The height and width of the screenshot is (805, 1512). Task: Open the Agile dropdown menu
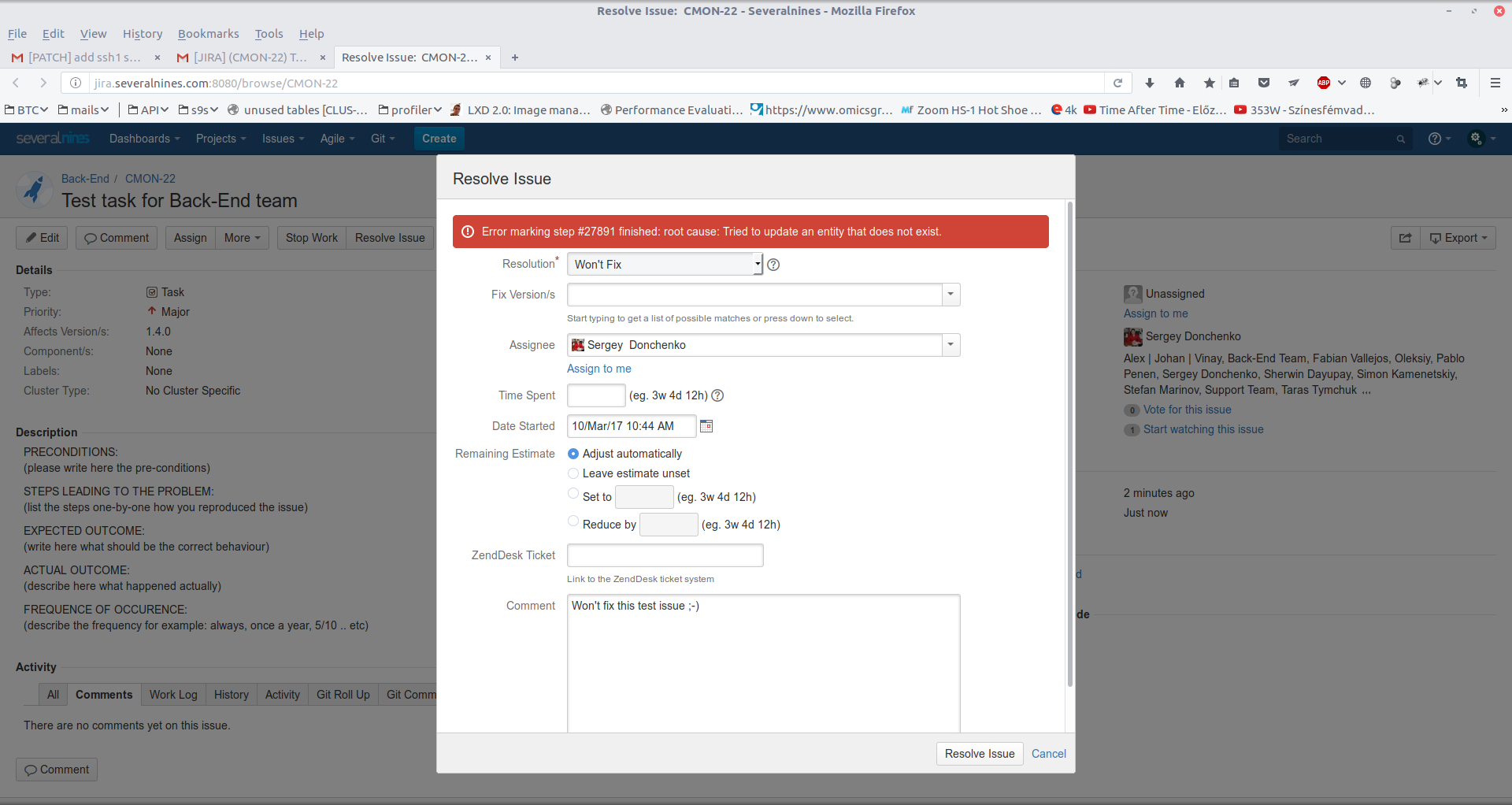[x=338, y=139]
